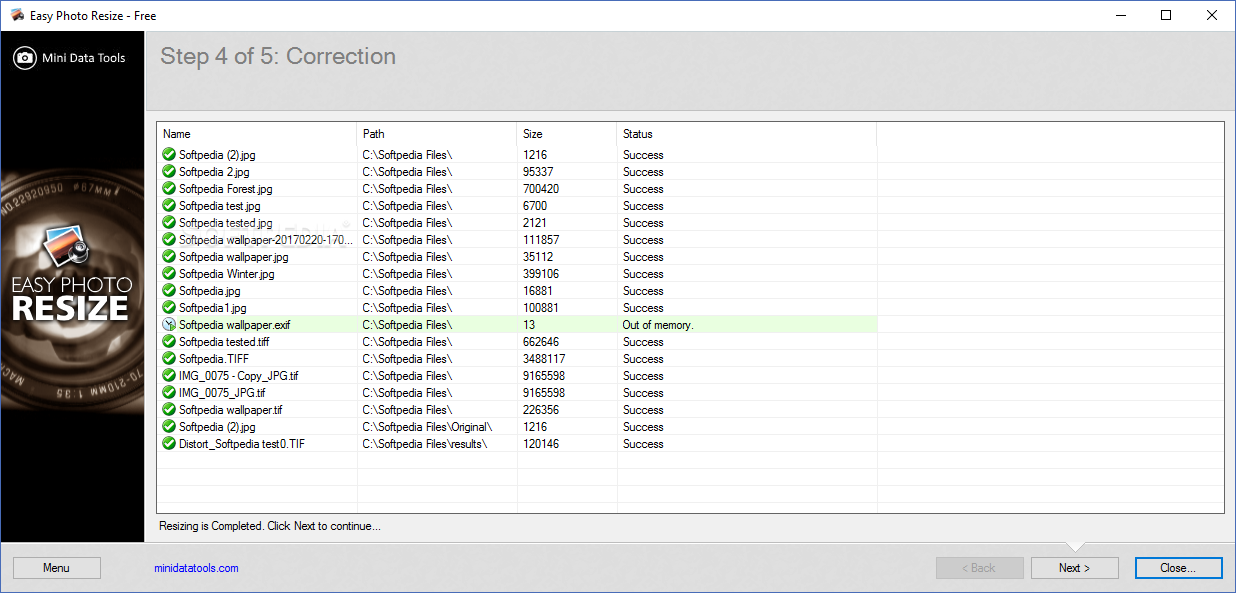1236x593 pixels.
Task: Click size value 3488117
Action: (544, 359)
